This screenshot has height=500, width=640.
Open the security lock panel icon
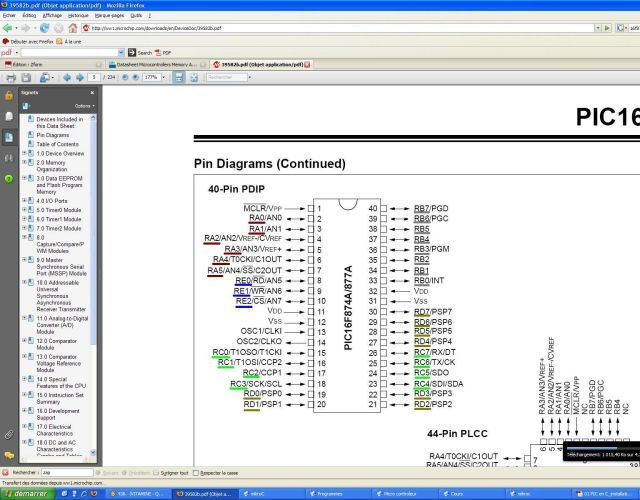click(x=9, y=96)
